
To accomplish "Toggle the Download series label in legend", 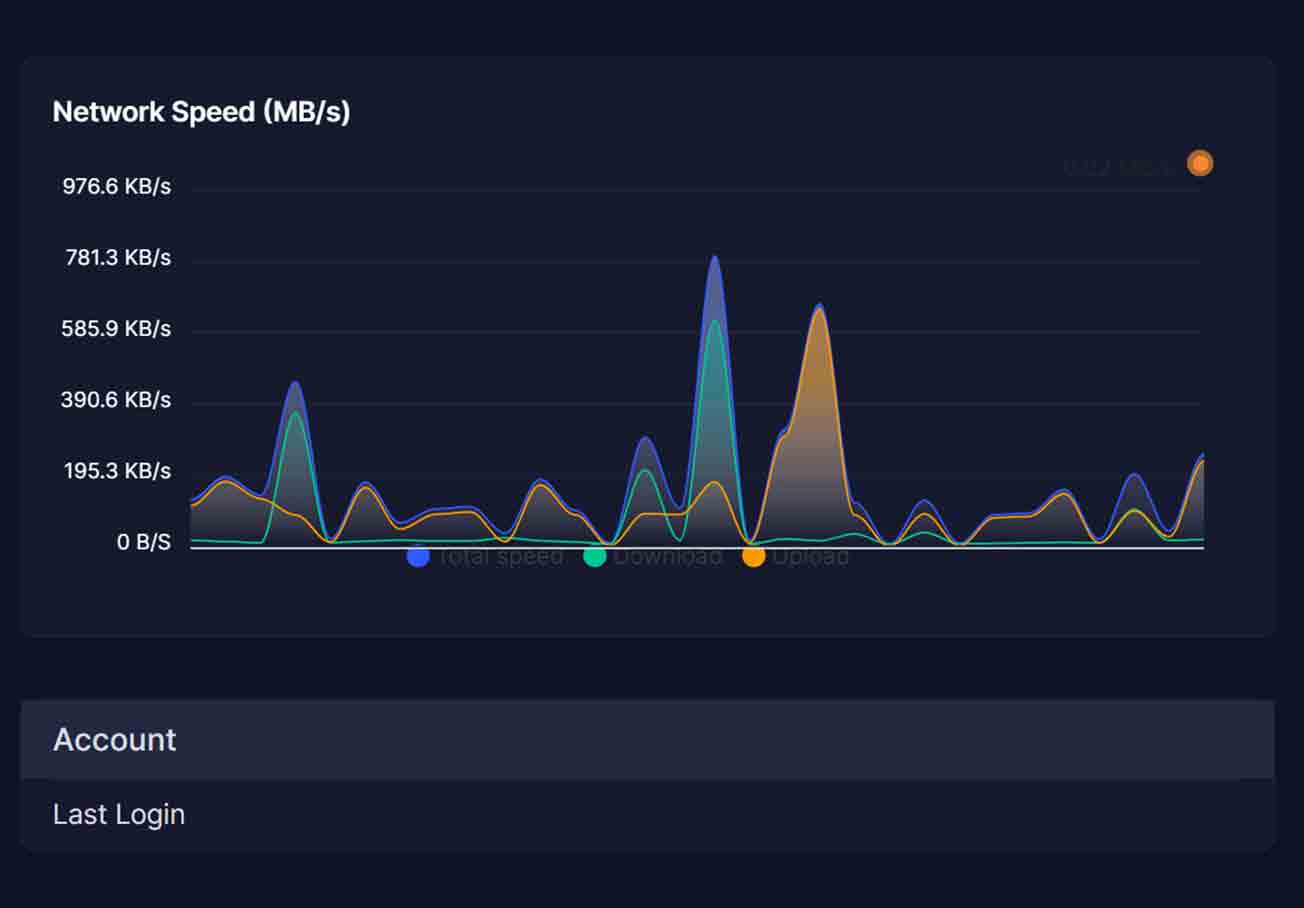I will (668, 556).
